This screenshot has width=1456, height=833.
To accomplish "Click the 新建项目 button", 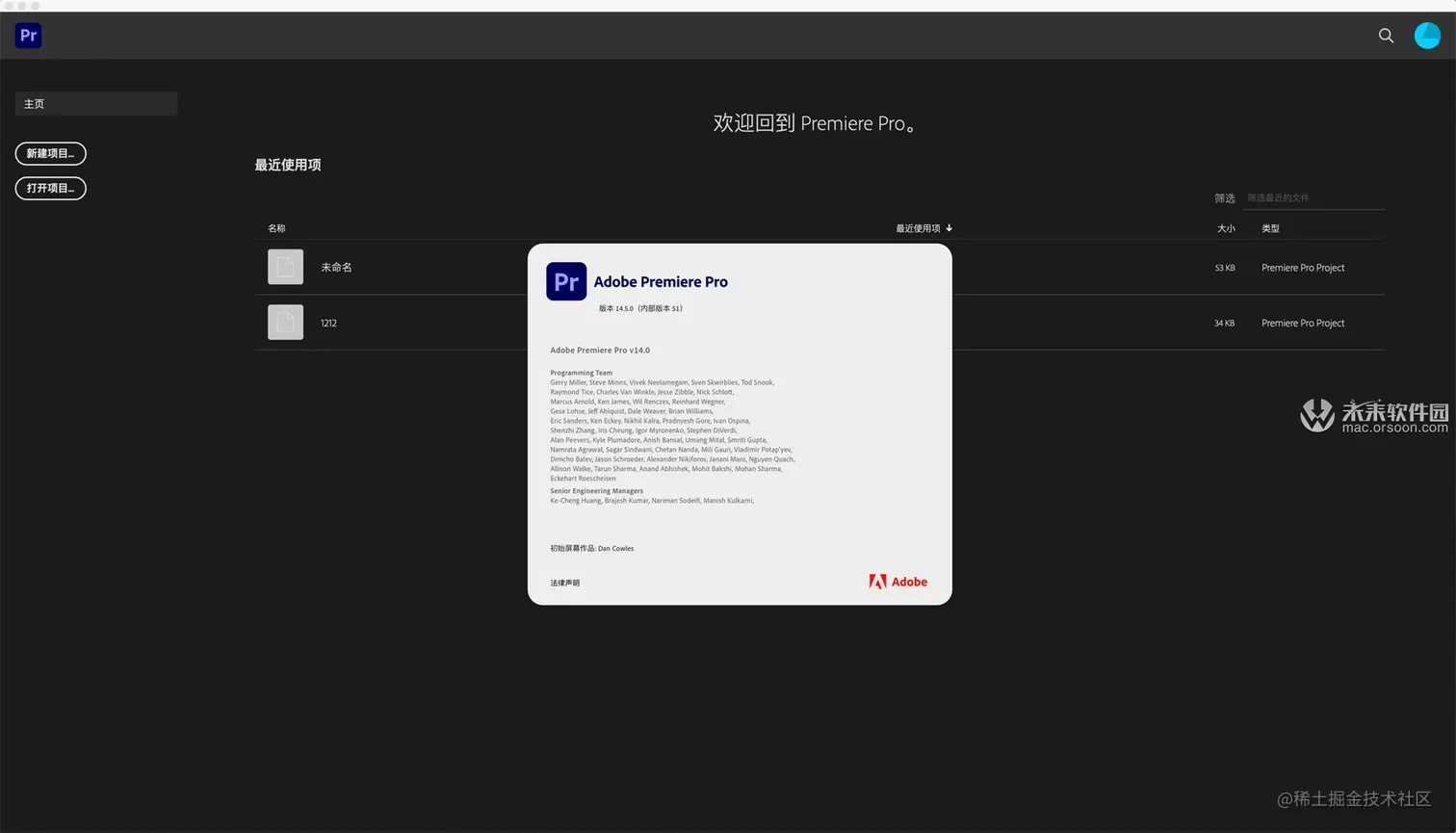I will pyautogui.click(x=51, y=154).
